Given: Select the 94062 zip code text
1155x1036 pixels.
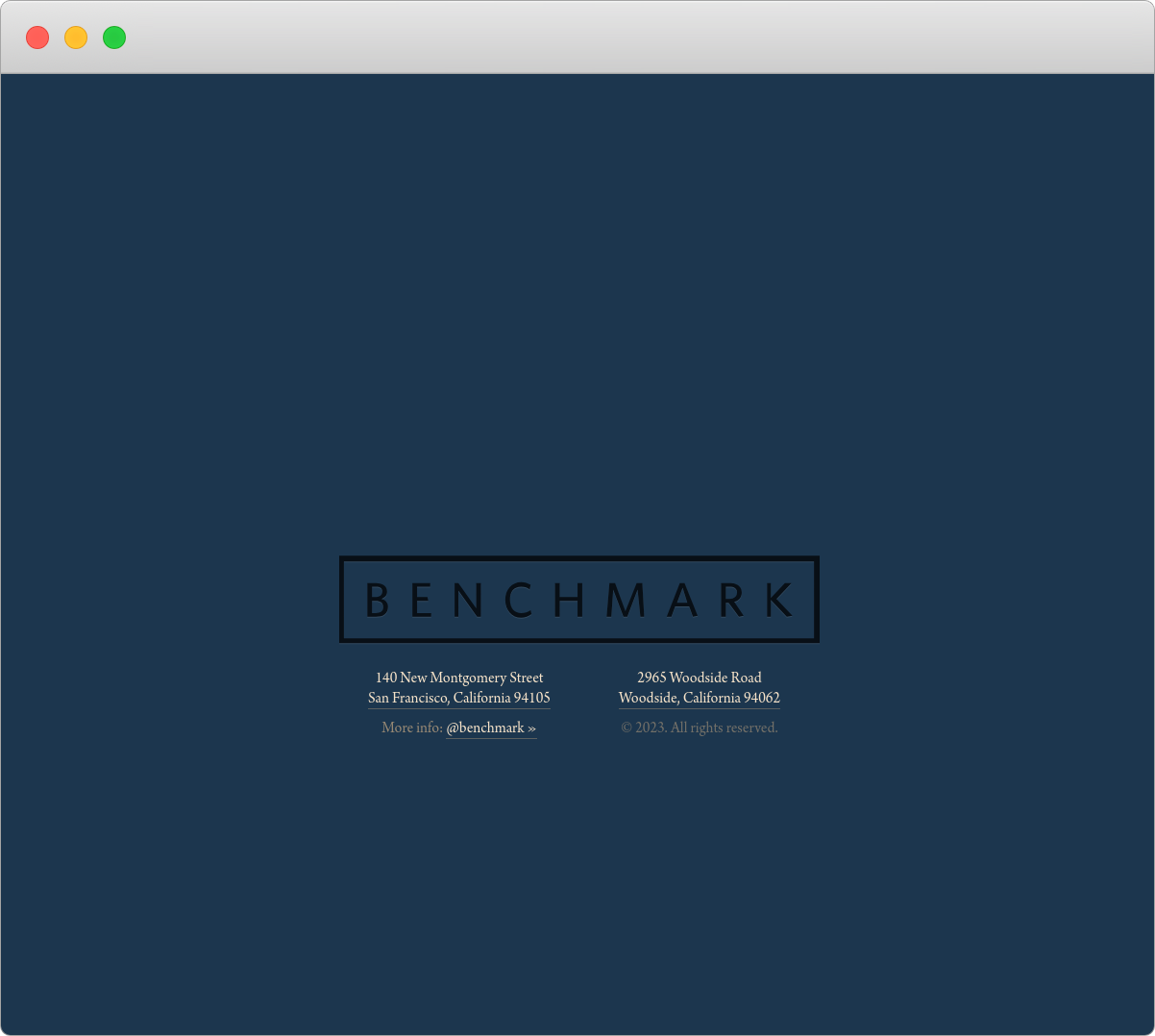Looking at the screenshot, I should point(761,698).
